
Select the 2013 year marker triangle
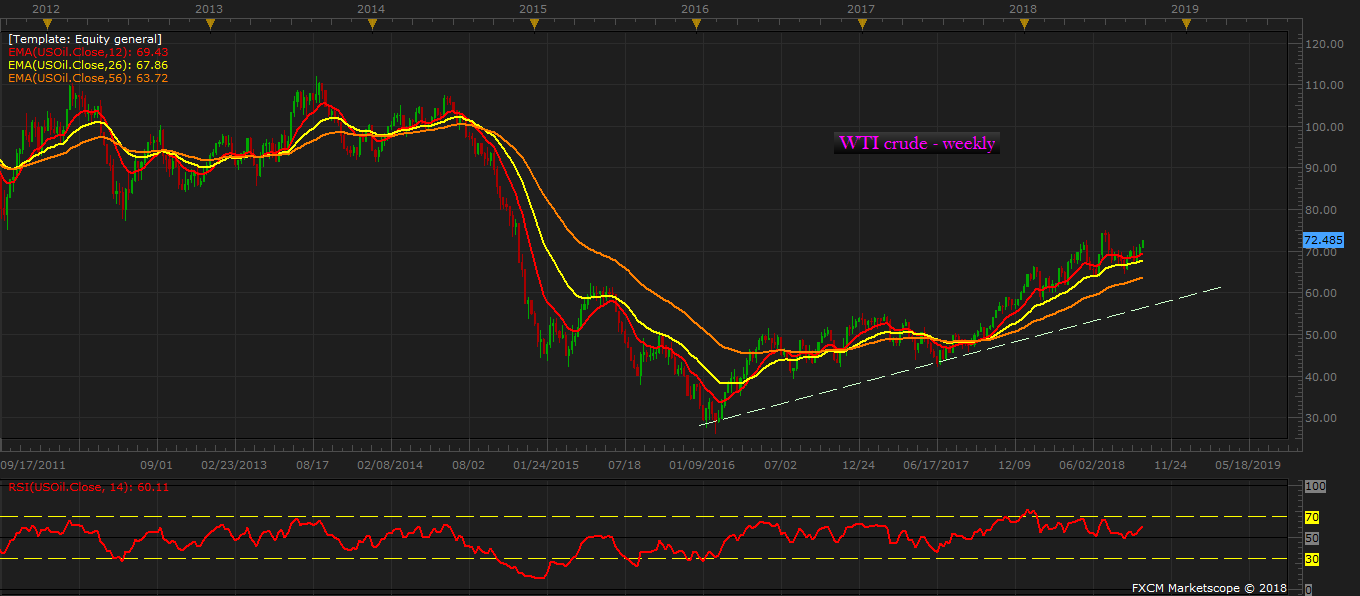[x=209, y=24]
